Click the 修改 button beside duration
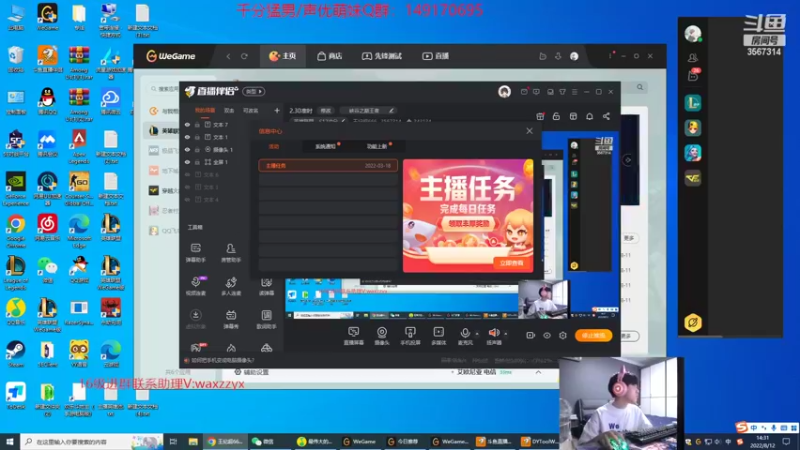Screen dimensions: 800x450 pos(326,110)
